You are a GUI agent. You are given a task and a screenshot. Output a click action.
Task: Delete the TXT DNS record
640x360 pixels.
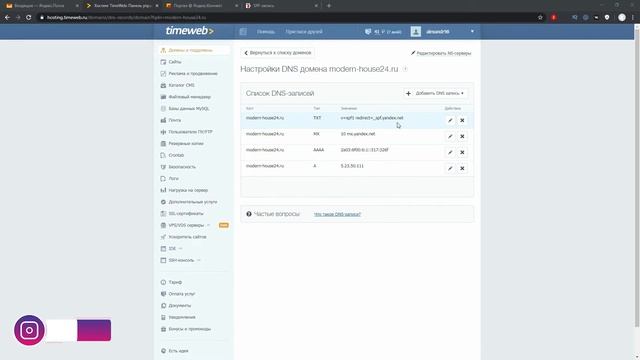coord(462,120)
